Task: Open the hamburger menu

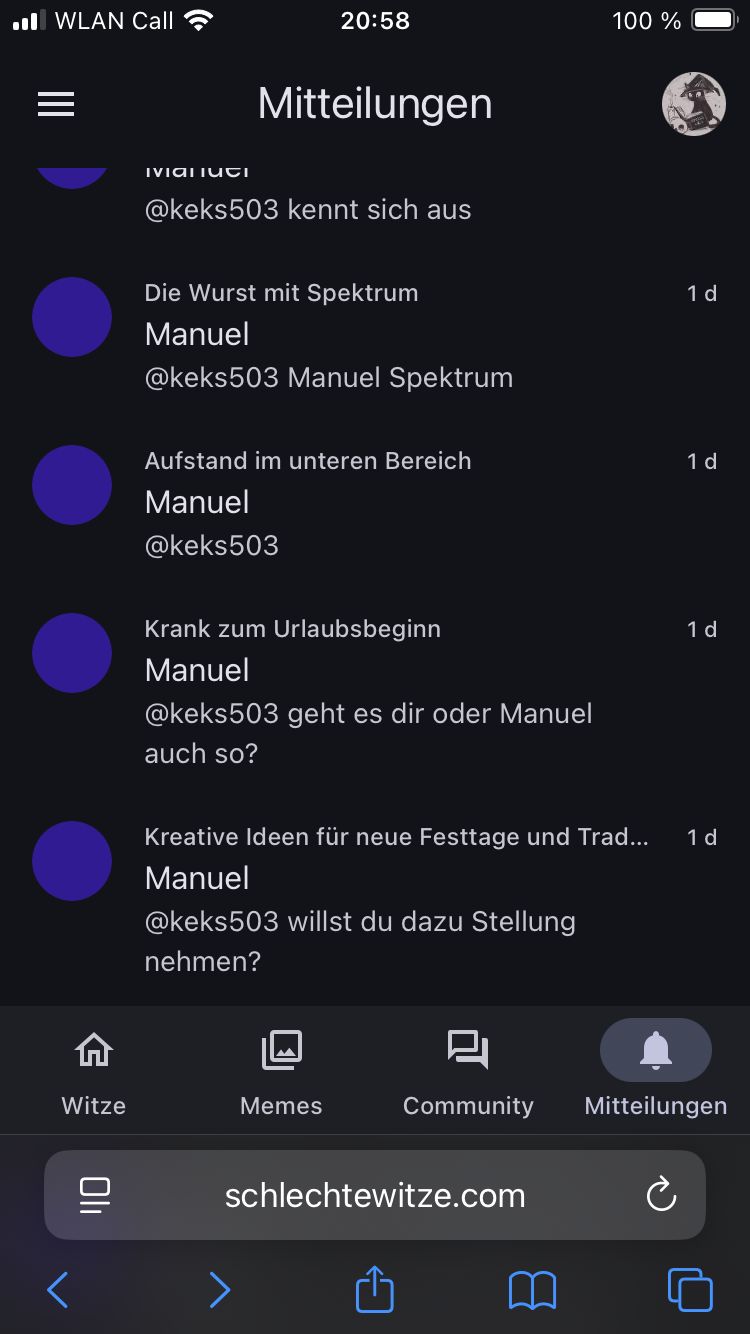Action: [56, 104]
